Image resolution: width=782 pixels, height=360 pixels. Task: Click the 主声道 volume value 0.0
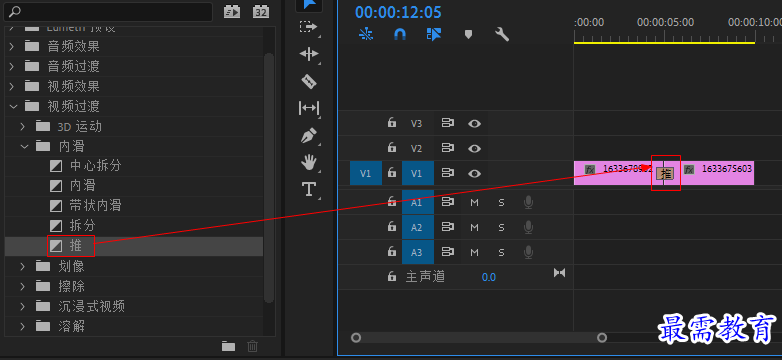tap(489, 277)
